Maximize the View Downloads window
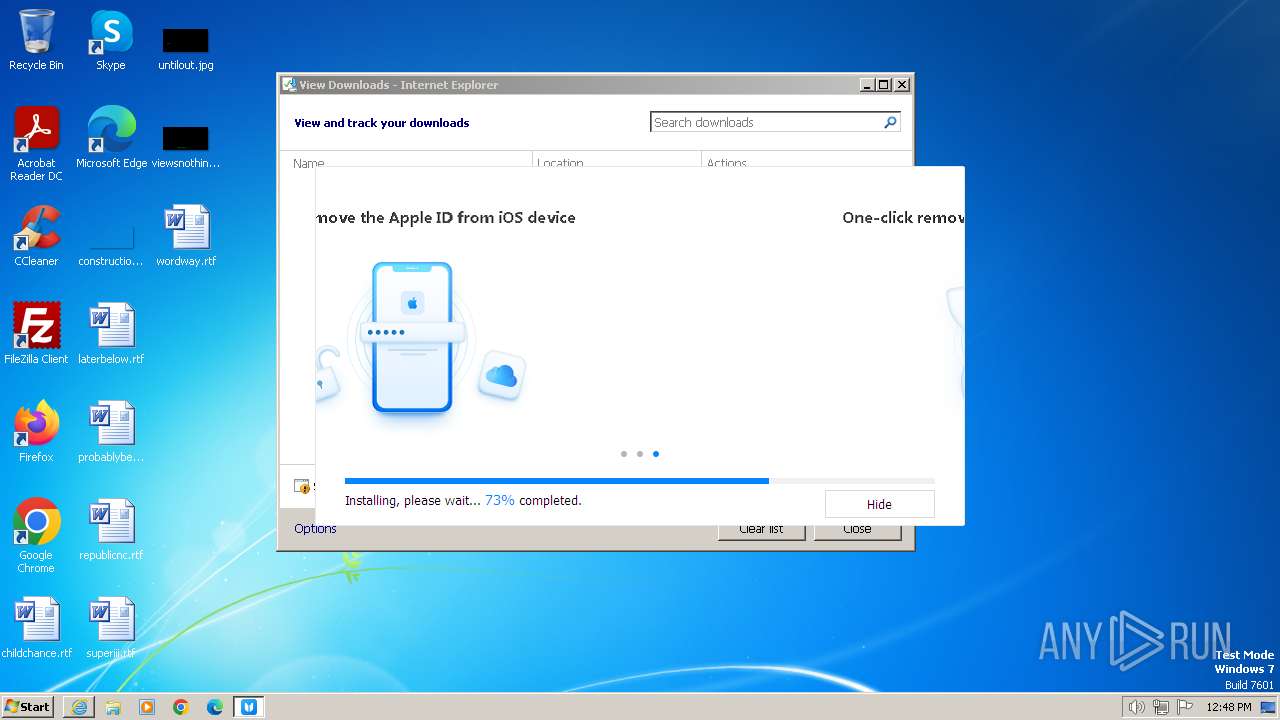The width and height of the screenshot is (1280, 720). tap(884, 85)
